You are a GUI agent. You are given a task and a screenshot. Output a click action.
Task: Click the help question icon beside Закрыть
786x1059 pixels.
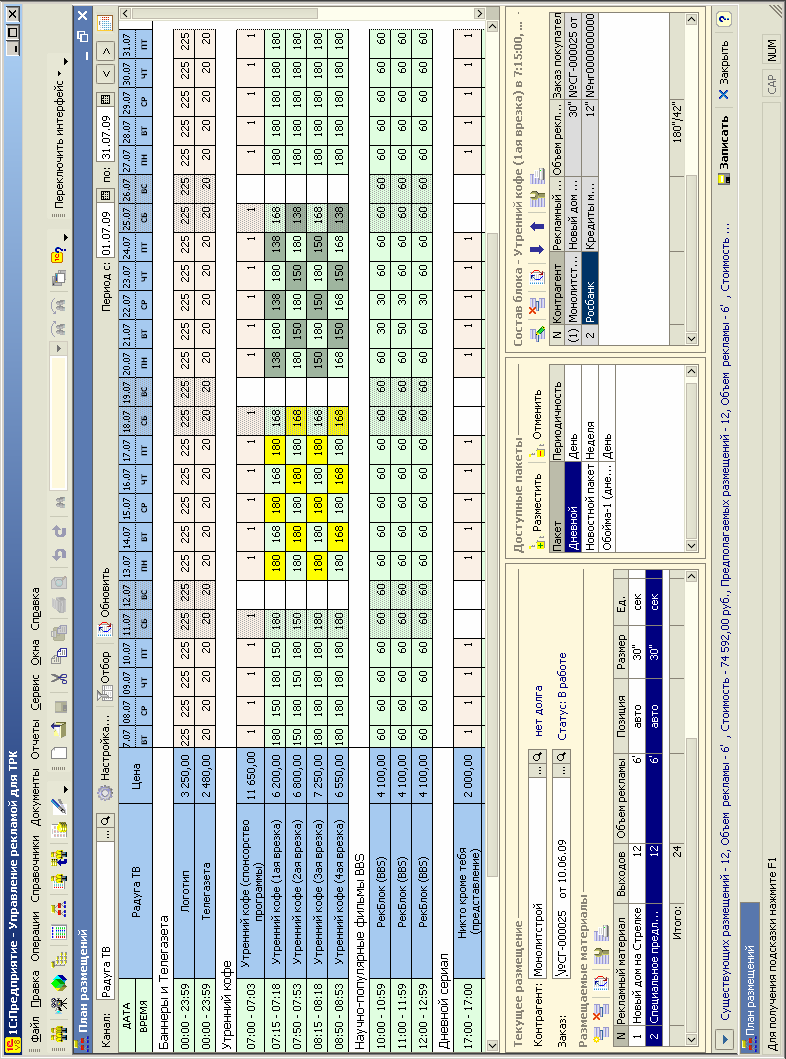(x=725, y=20)
